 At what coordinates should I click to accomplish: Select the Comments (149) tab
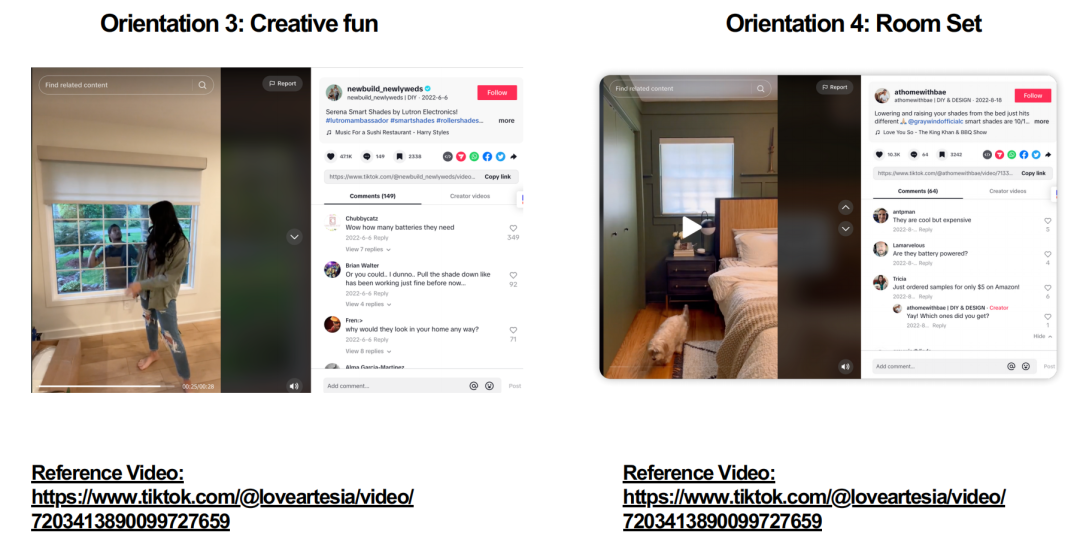pyautogui.click(x=373, y=196)
